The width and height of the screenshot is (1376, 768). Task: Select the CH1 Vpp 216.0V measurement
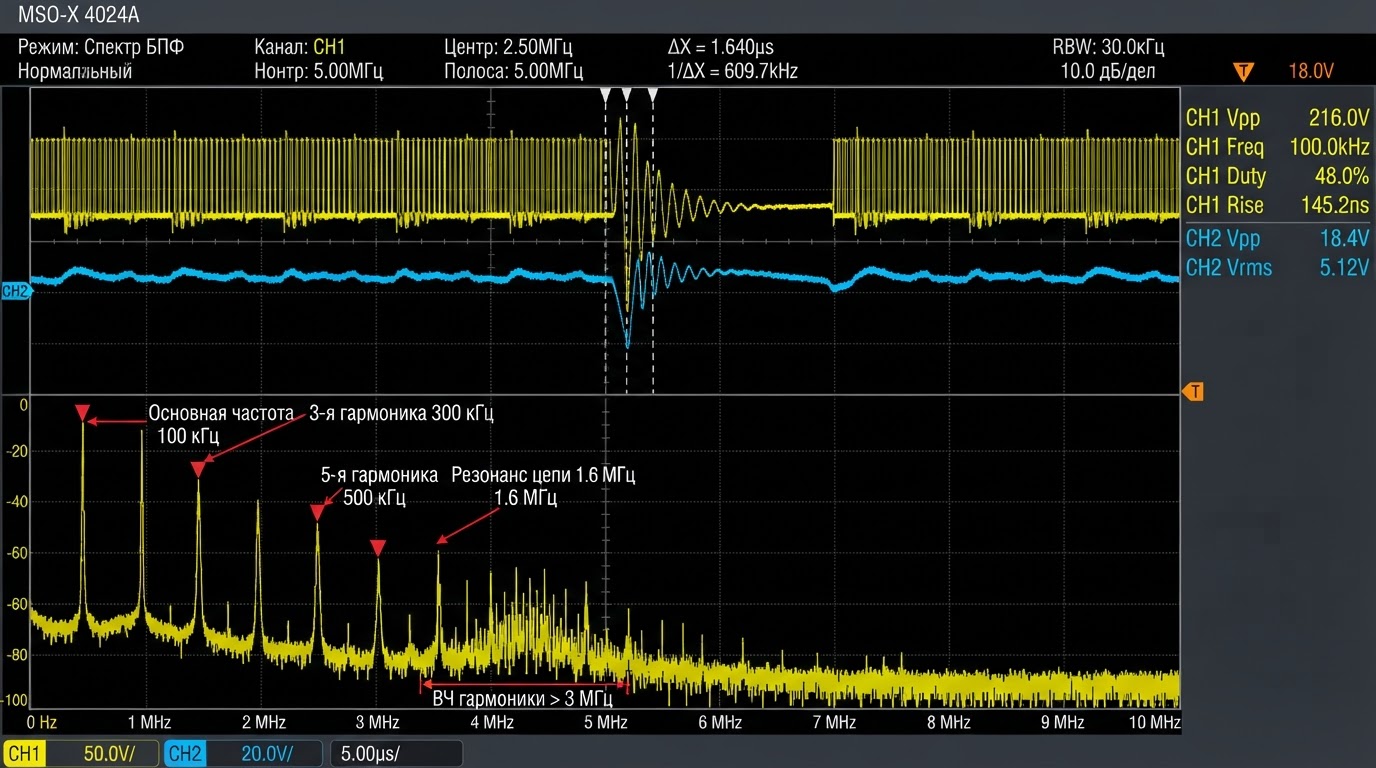1277,118
